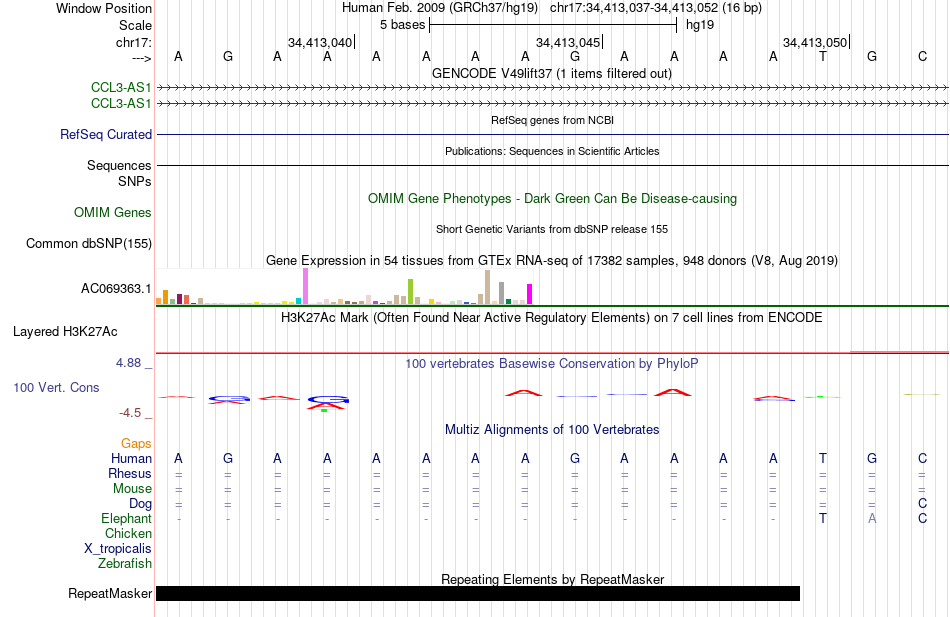Image resolution: width=950 pixels, height=617 pixels.
Task: Click the RefSeq Curated track label
Action: click(x=106, y=135)
